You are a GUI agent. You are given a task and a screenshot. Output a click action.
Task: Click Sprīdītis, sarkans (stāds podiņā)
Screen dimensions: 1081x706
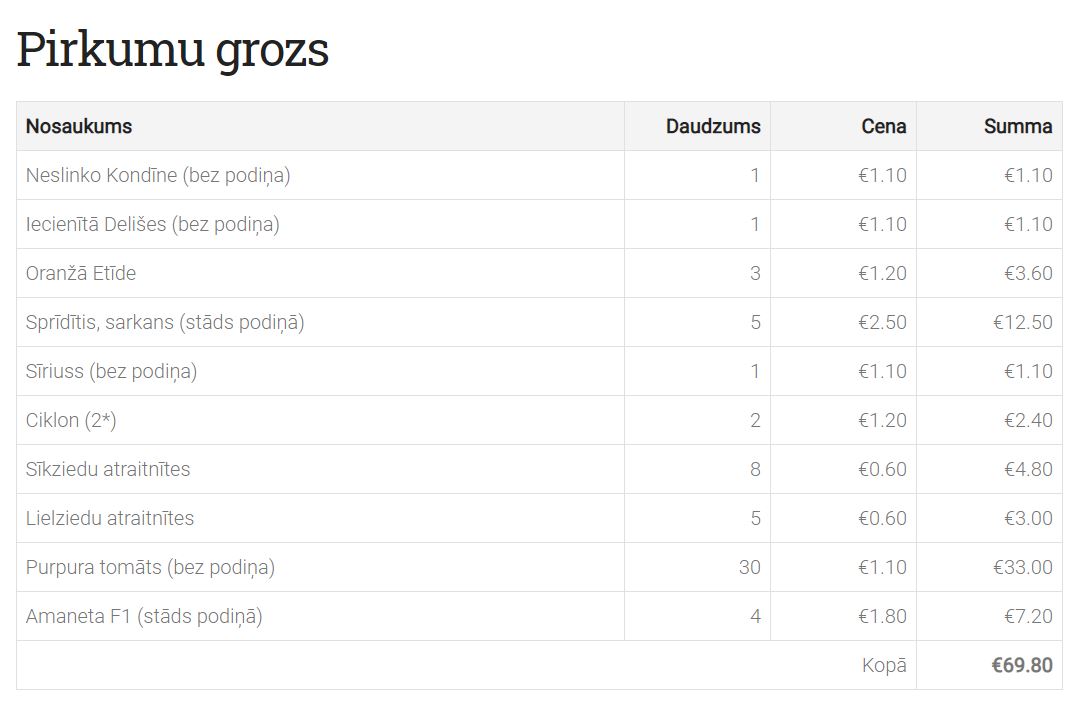click(165, 322)
